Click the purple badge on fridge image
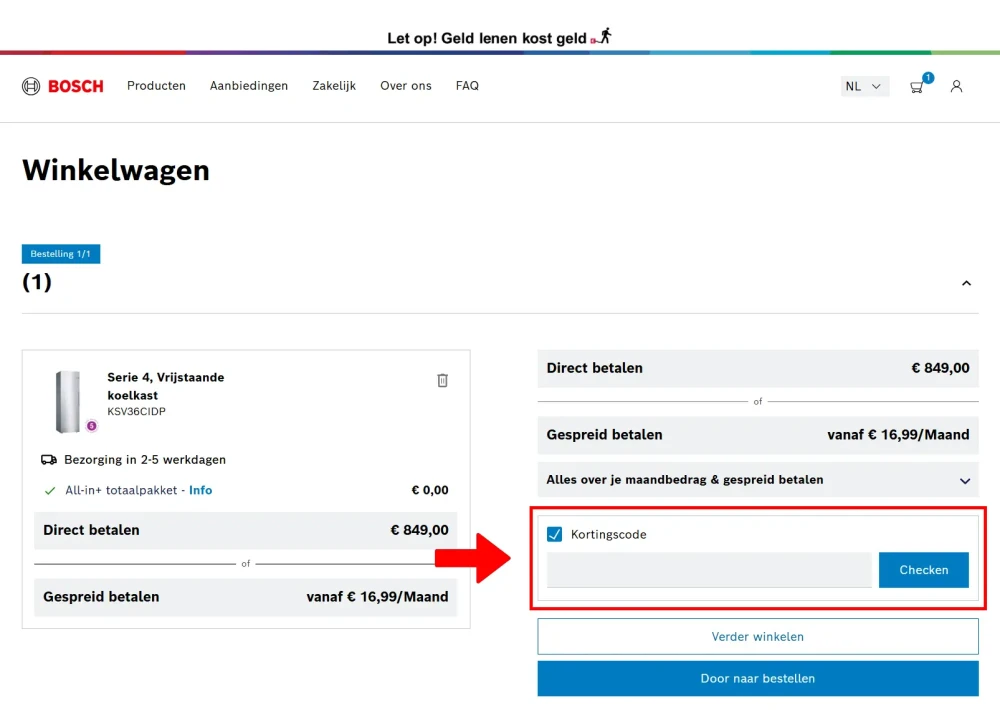The image size is (1000, 710). [x=92, y=425]
